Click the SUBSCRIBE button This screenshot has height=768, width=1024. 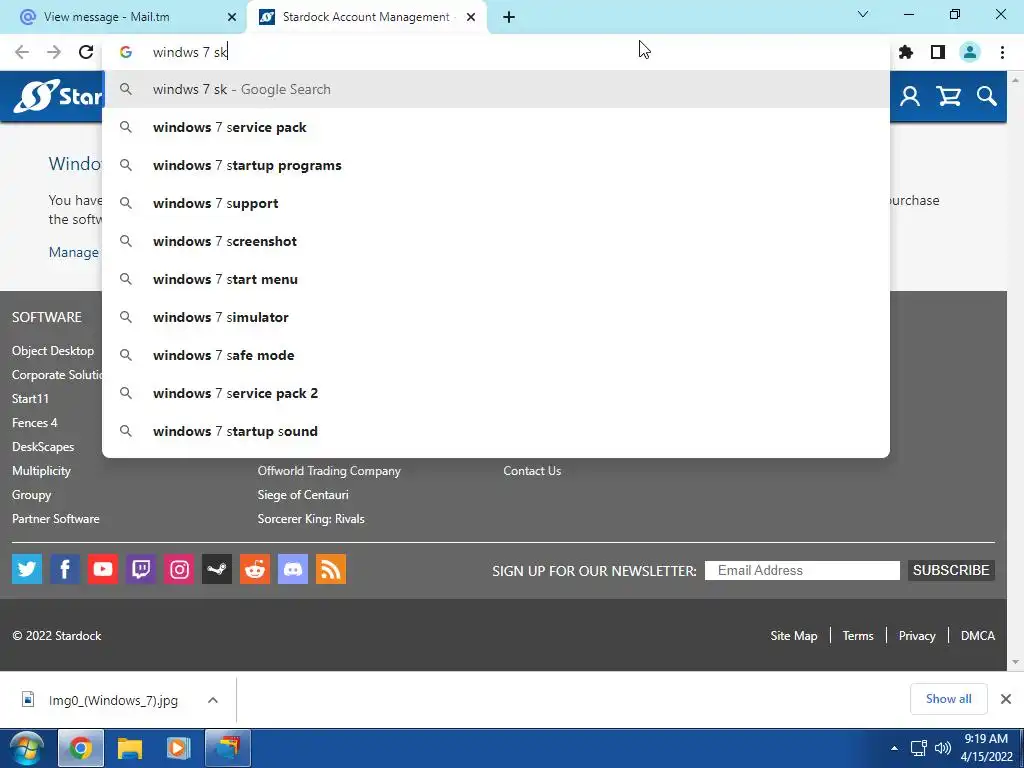(x=951, y=570)
